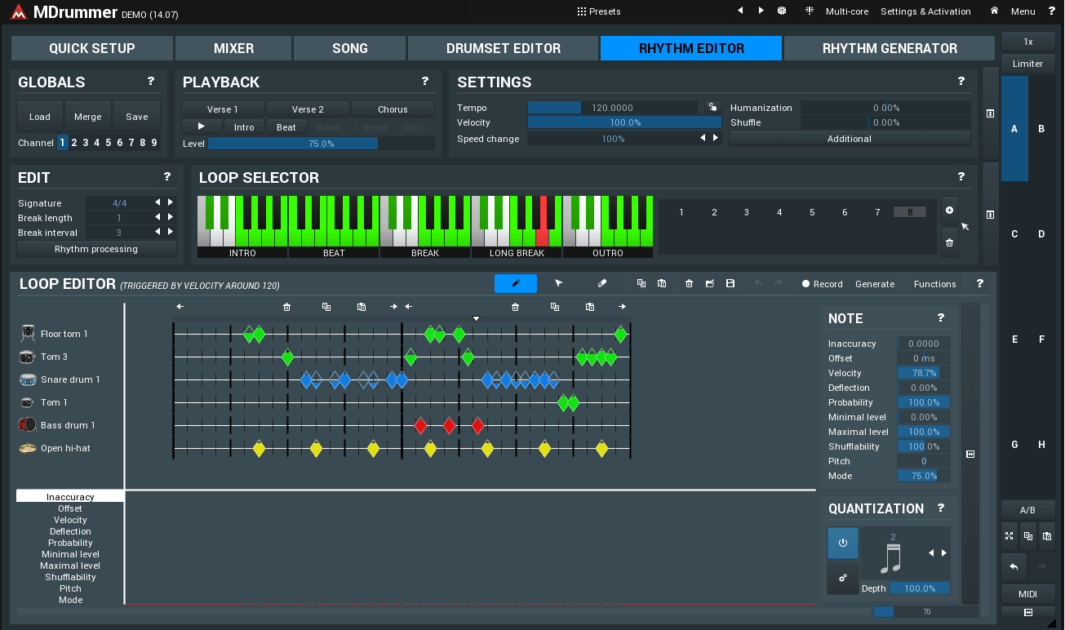
Task: Click the paste icon in Loop Editor toolbar
Action: click(662, 283)
